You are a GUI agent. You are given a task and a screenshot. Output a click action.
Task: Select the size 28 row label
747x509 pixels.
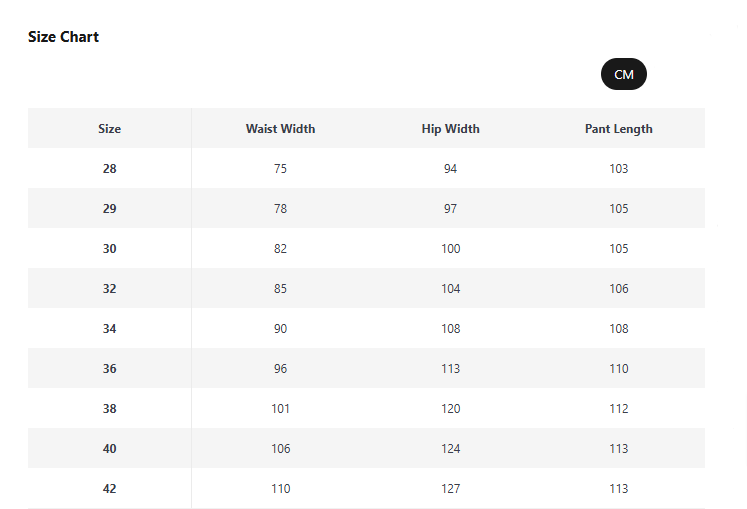(x=109, y=169)
